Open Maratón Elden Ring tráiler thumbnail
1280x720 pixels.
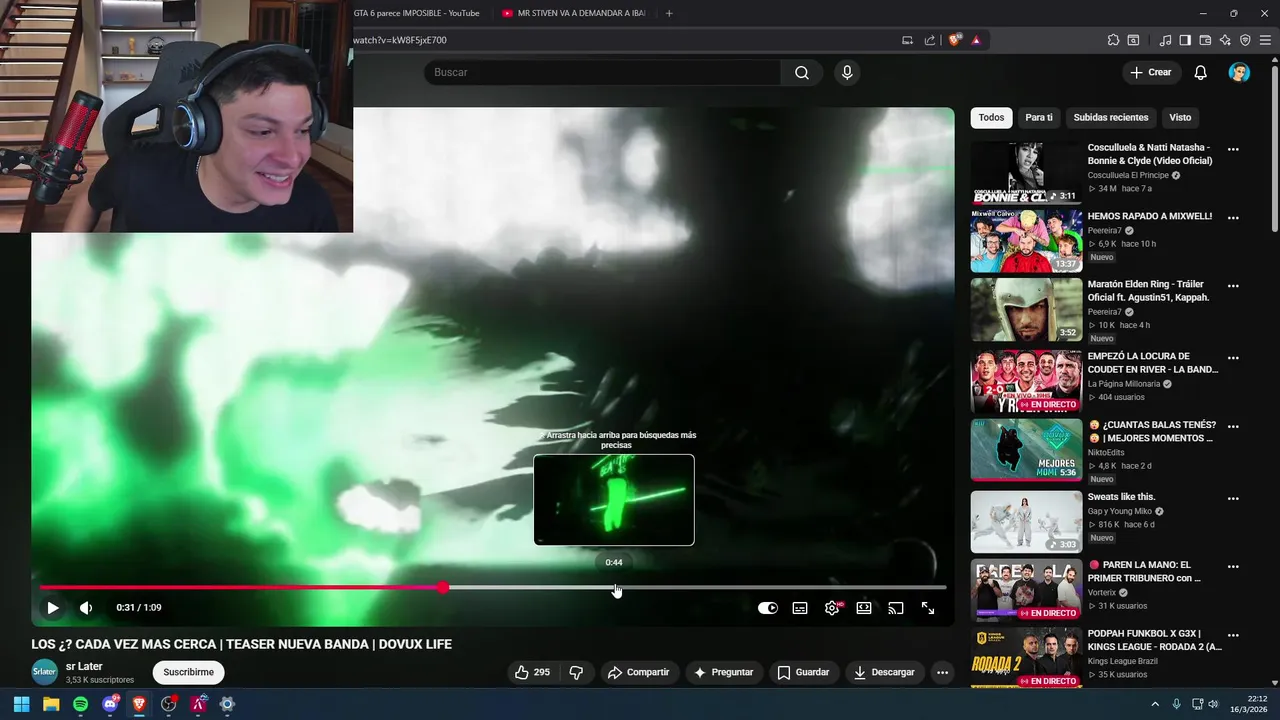[x=1026, y=309]
